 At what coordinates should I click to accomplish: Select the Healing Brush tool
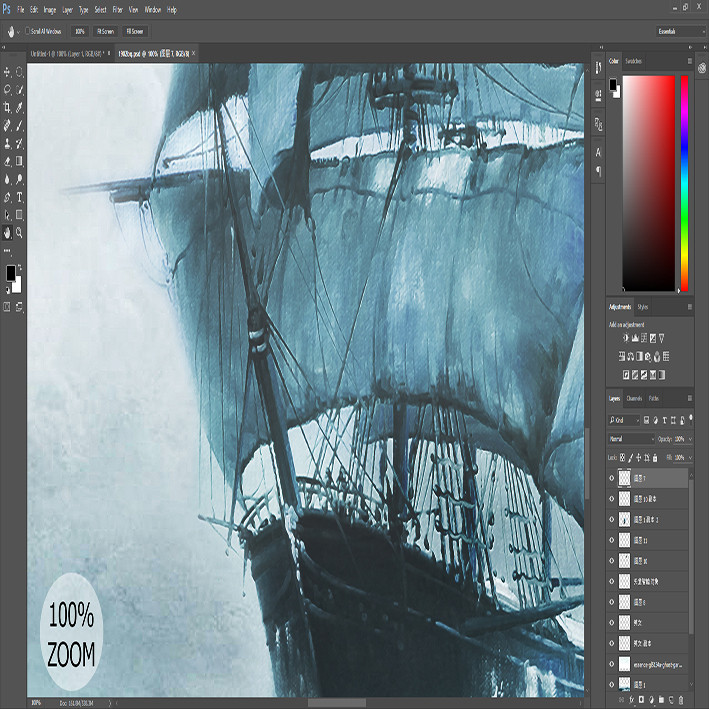coord(7,125)
